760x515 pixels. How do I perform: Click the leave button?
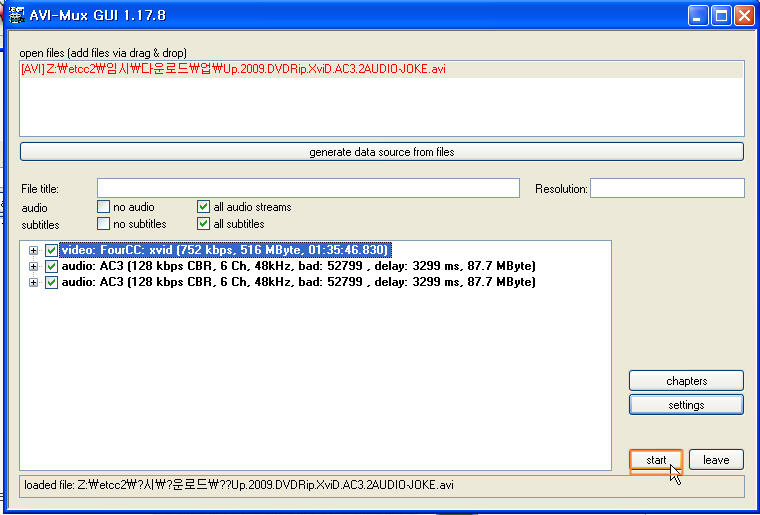716,460
